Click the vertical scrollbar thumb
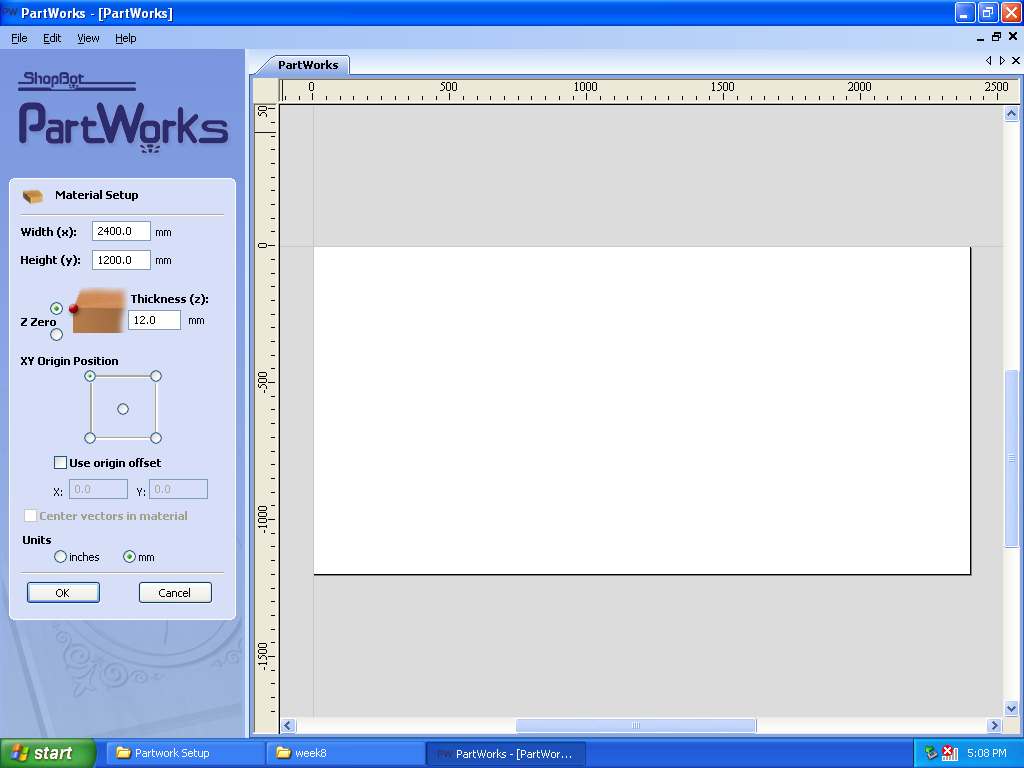 coord(1011,458)
